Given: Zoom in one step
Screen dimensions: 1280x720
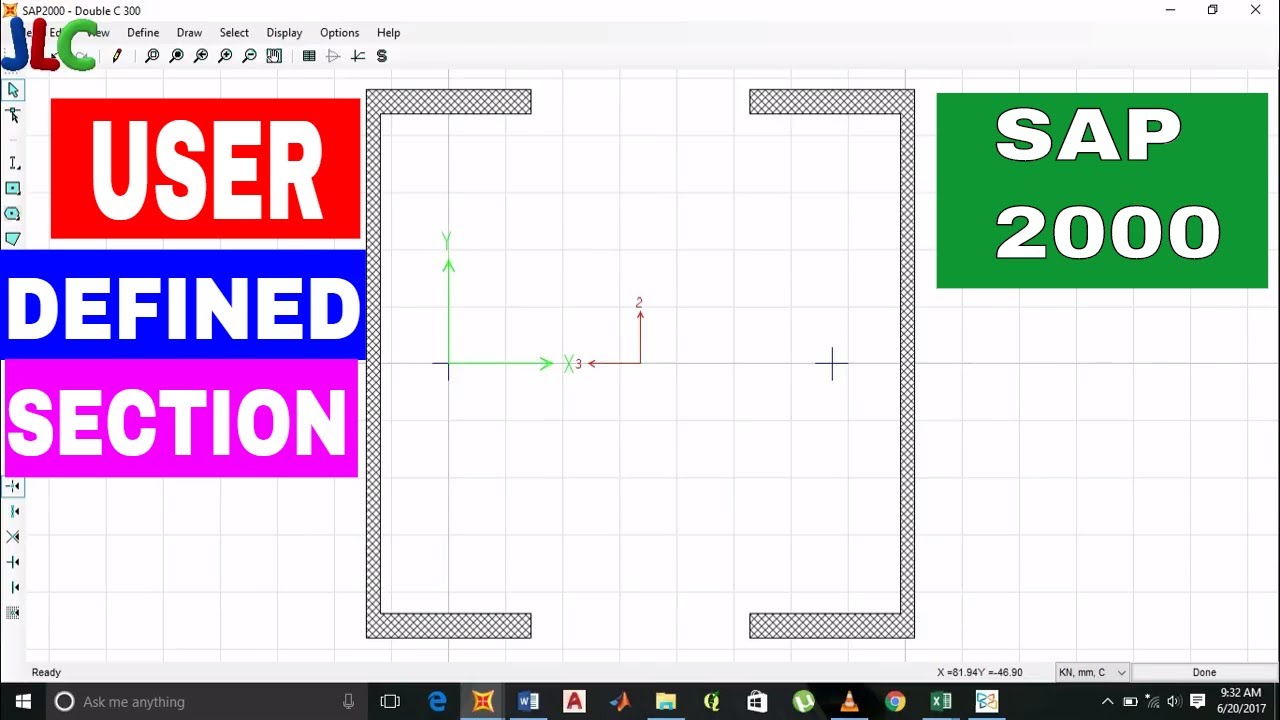Looking at the screenshot, I should [226, 56].
